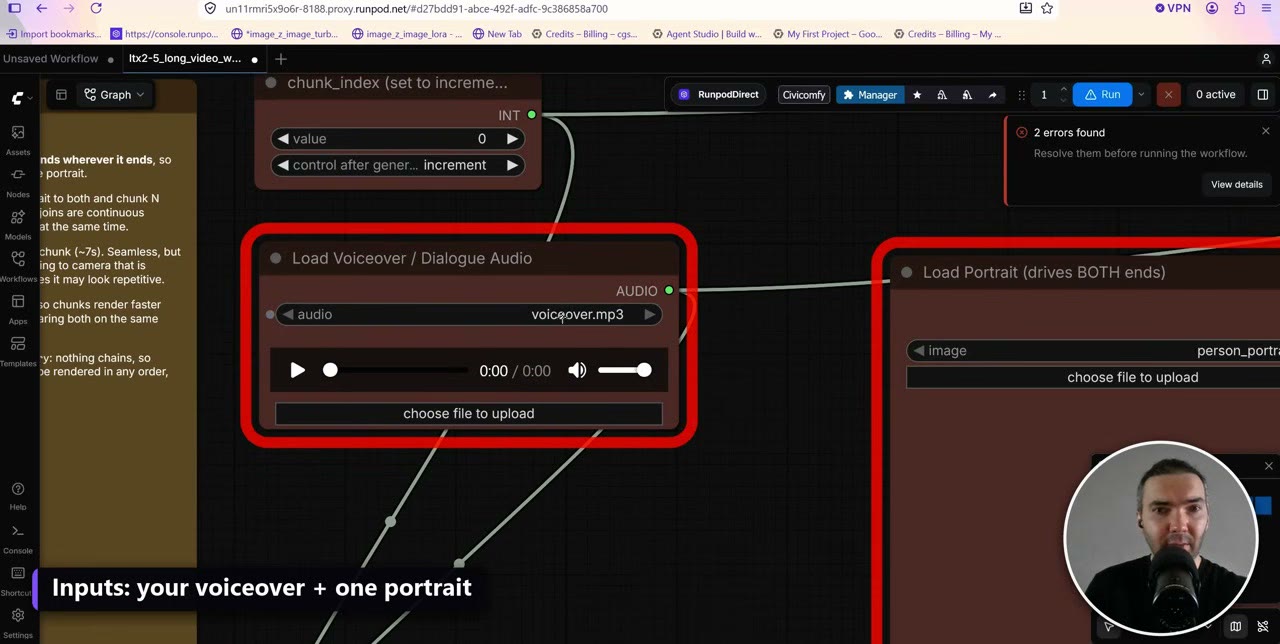This screenshot has width=1280, height=644.
Task: Open keyboard Shortcuts panel
Action: [x=18, y=579]
